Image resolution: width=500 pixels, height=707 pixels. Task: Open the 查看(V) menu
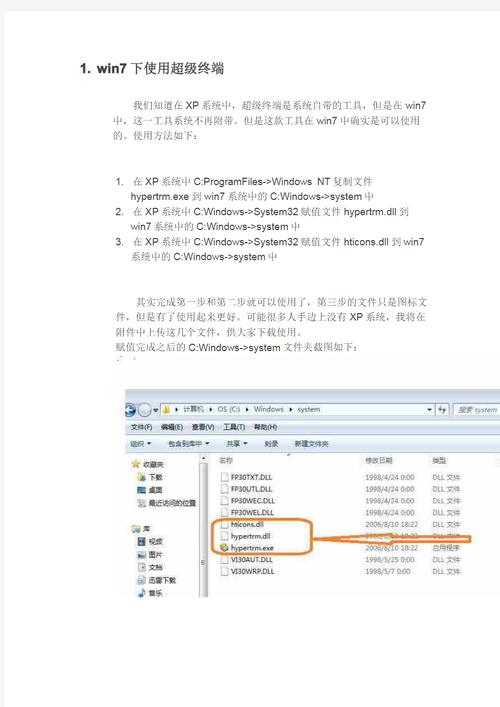pyautogui.click(x=203, y=427)
